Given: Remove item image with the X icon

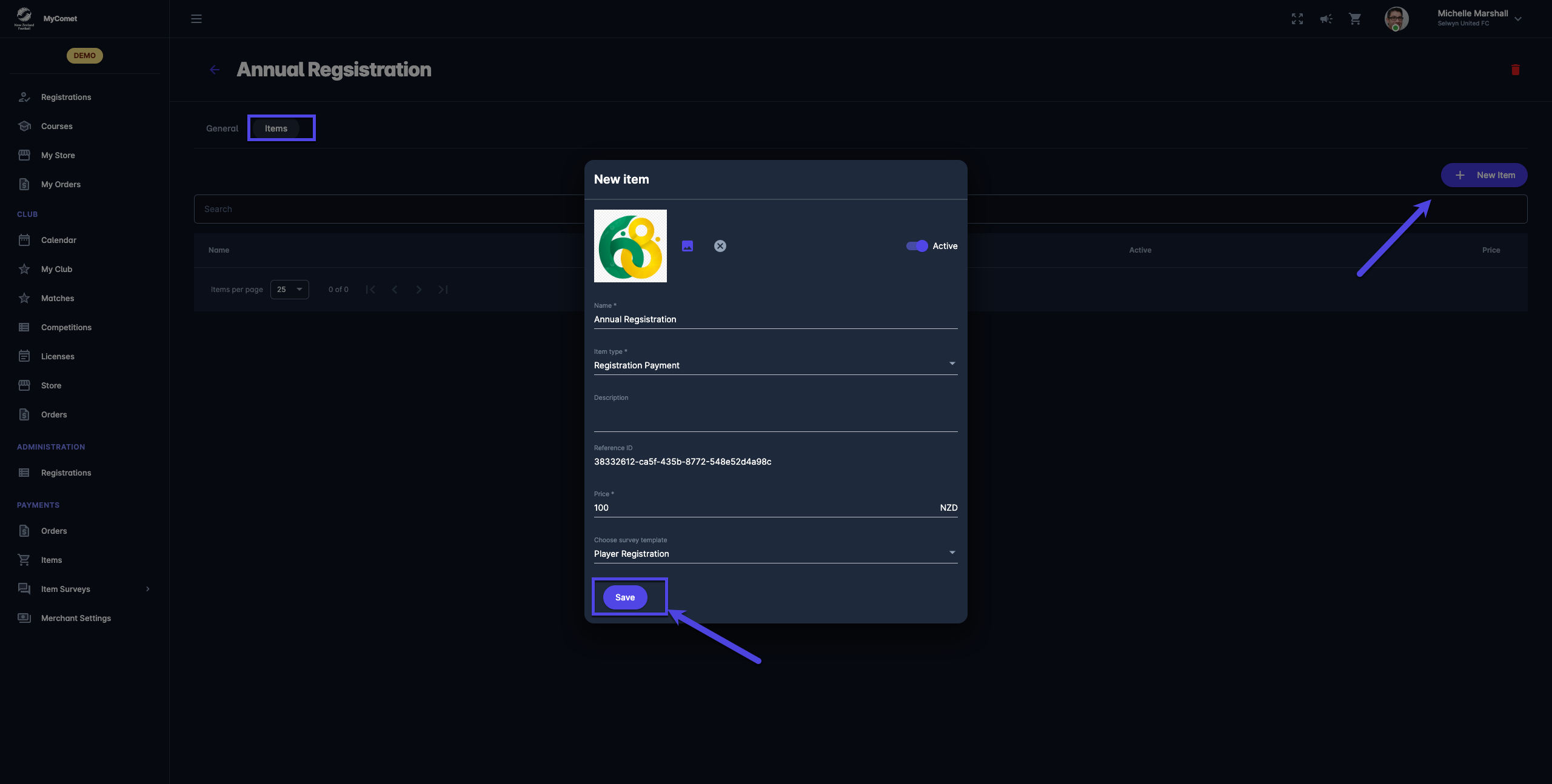Looking at the screenshot, I should click(720, 246).
